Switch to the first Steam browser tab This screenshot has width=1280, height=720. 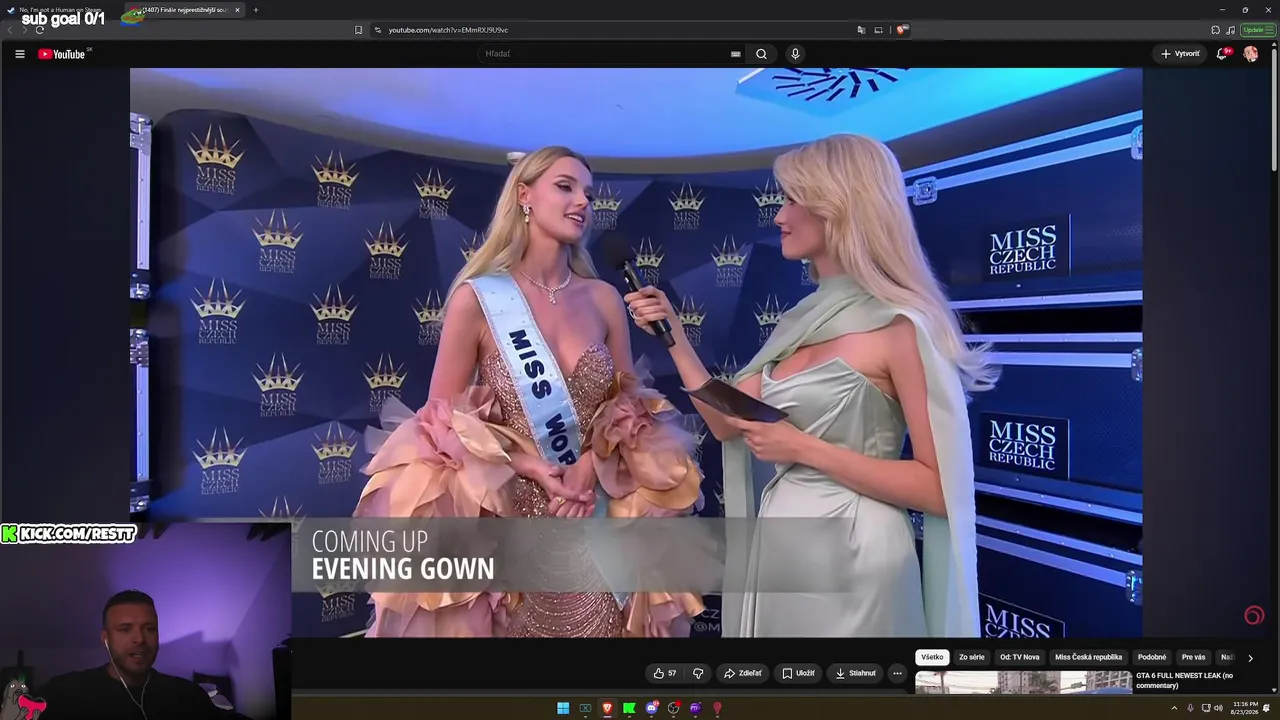click(x=60, y=10)
